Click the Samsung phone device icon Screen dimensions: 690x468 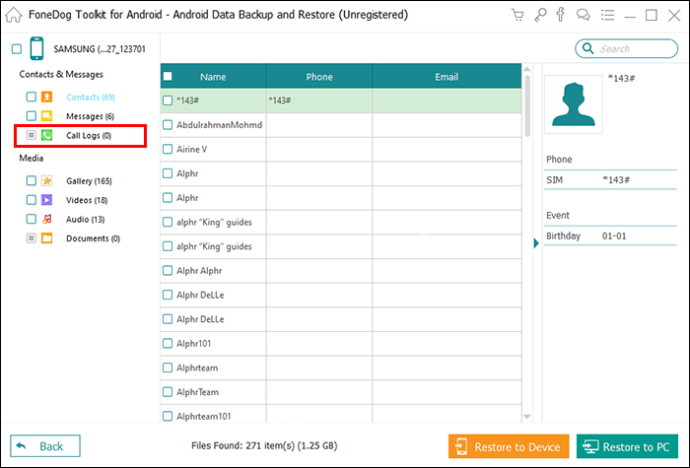(x=37, y=48)
